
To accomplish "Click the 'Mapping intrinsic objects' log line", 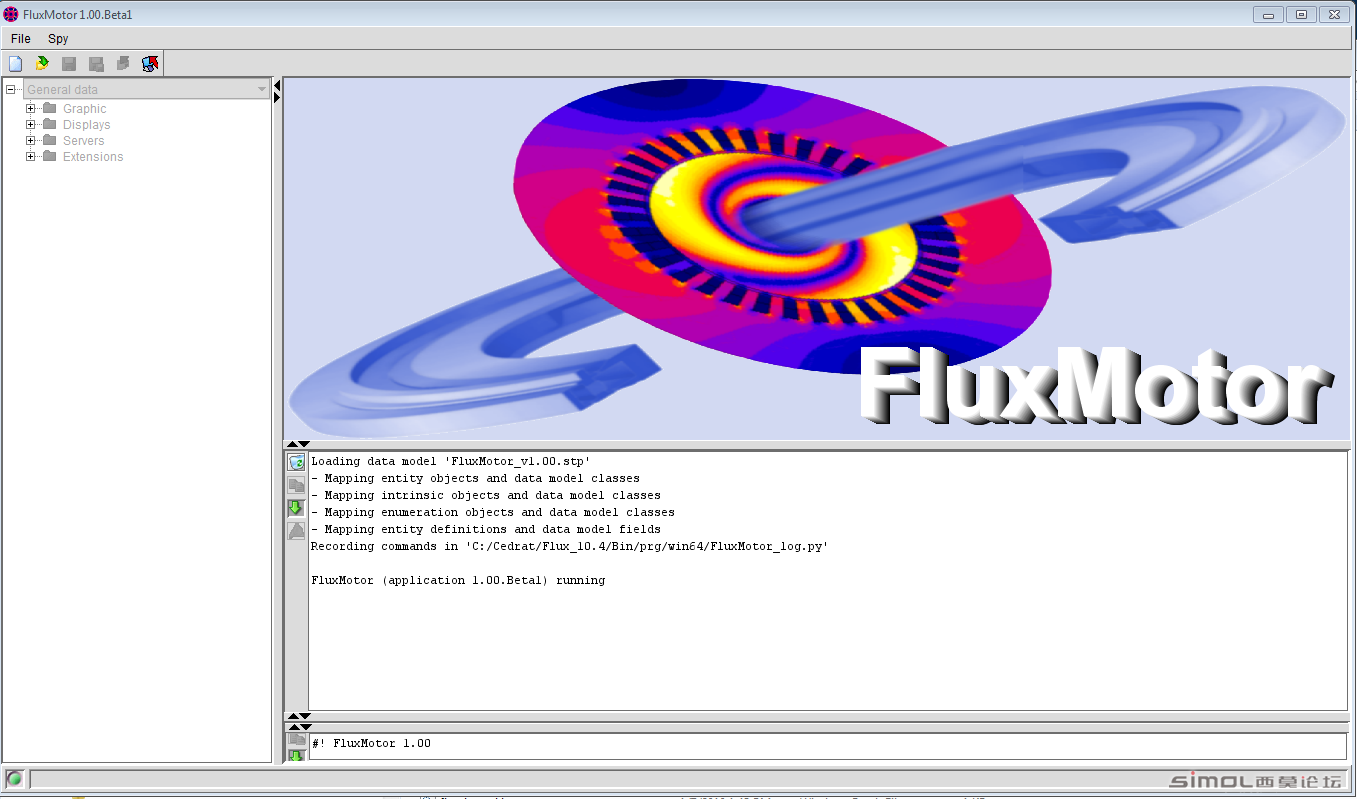I will tap(486, 496).
